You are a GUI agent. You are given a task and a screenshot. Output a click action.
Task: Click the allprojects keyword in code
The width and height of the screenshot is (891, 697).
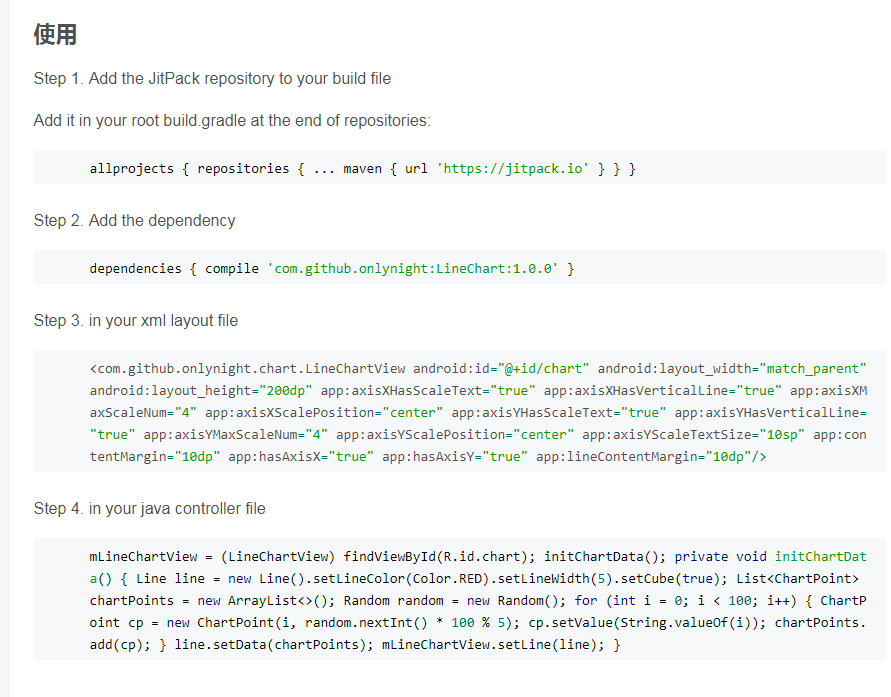point(132,169)
